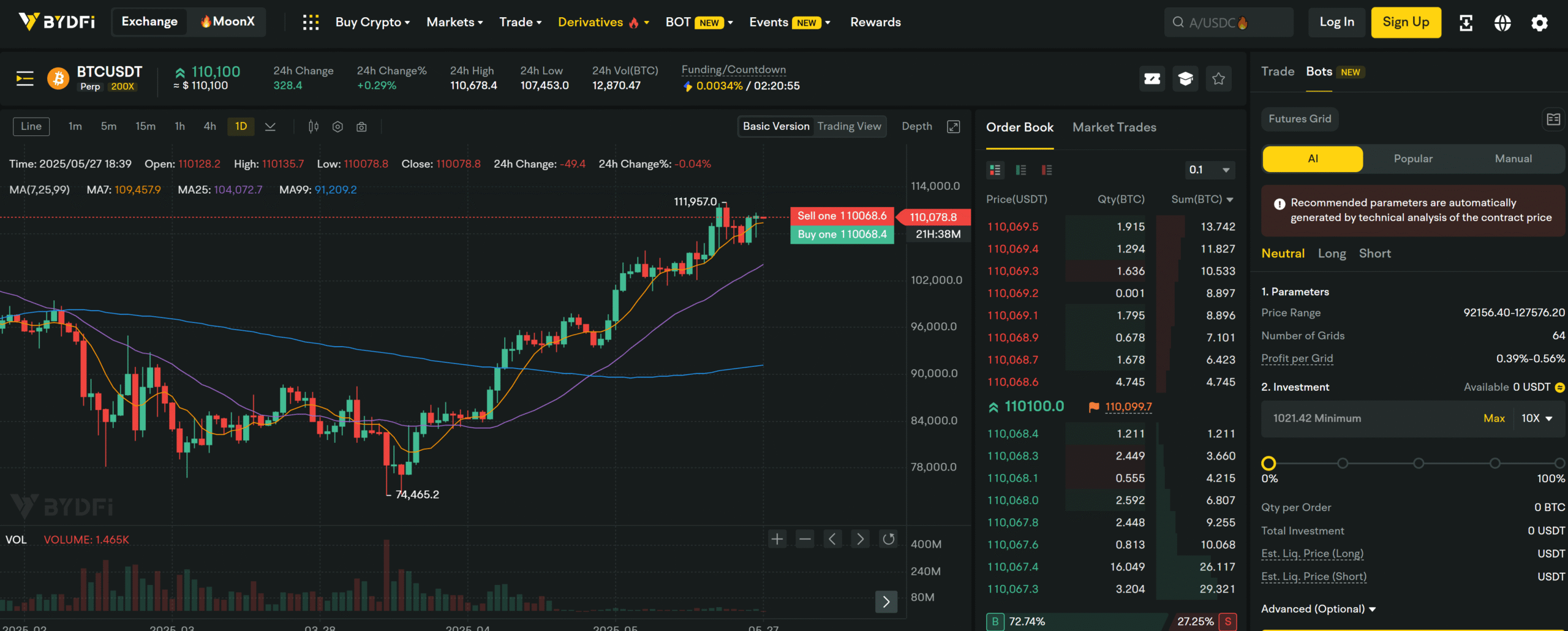Jump chart to latest candle
This screenshot has height=631, width=1568.
pyautogui.click(x=886, y=602)
